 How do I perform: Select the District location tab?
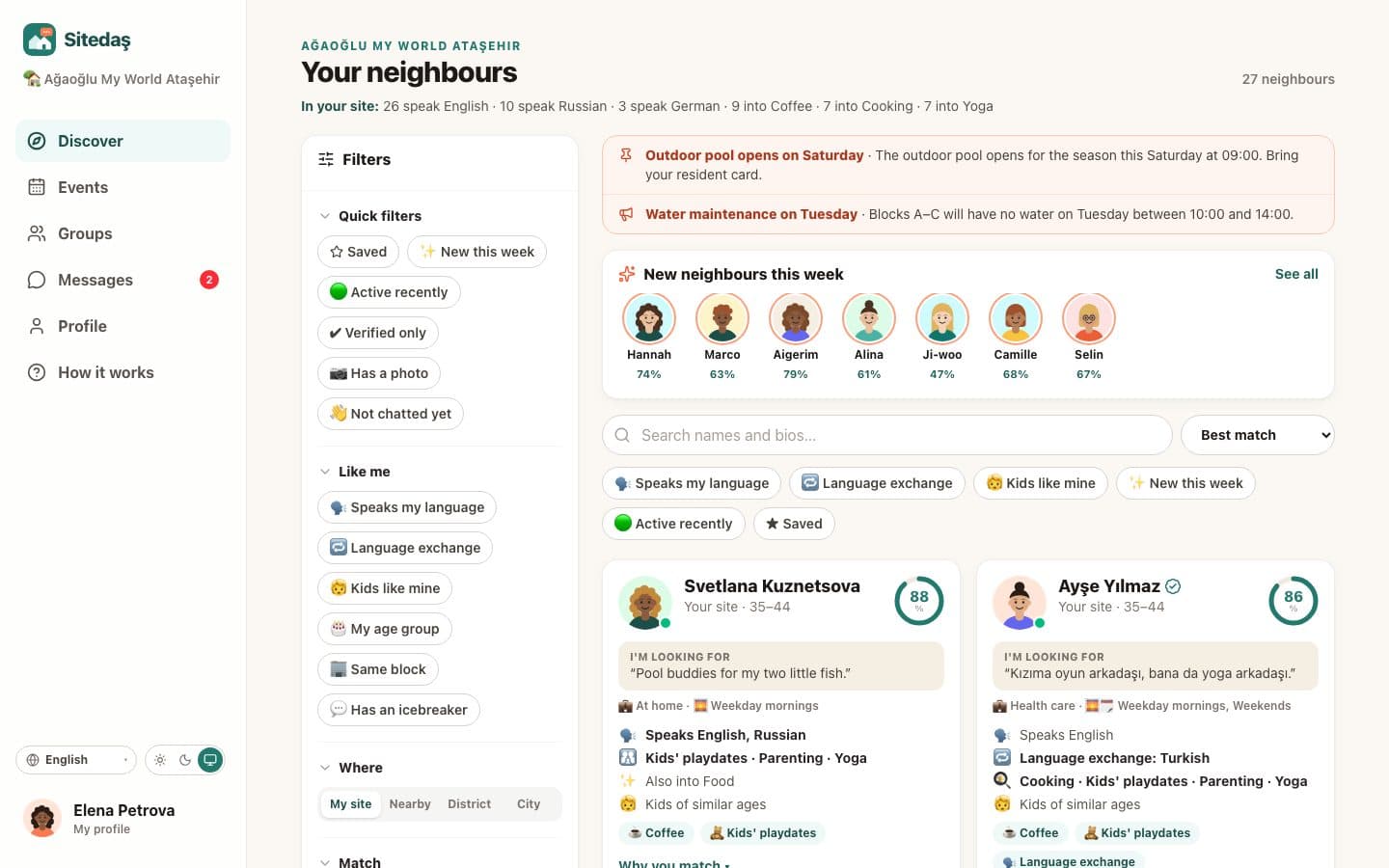[469, 804]
